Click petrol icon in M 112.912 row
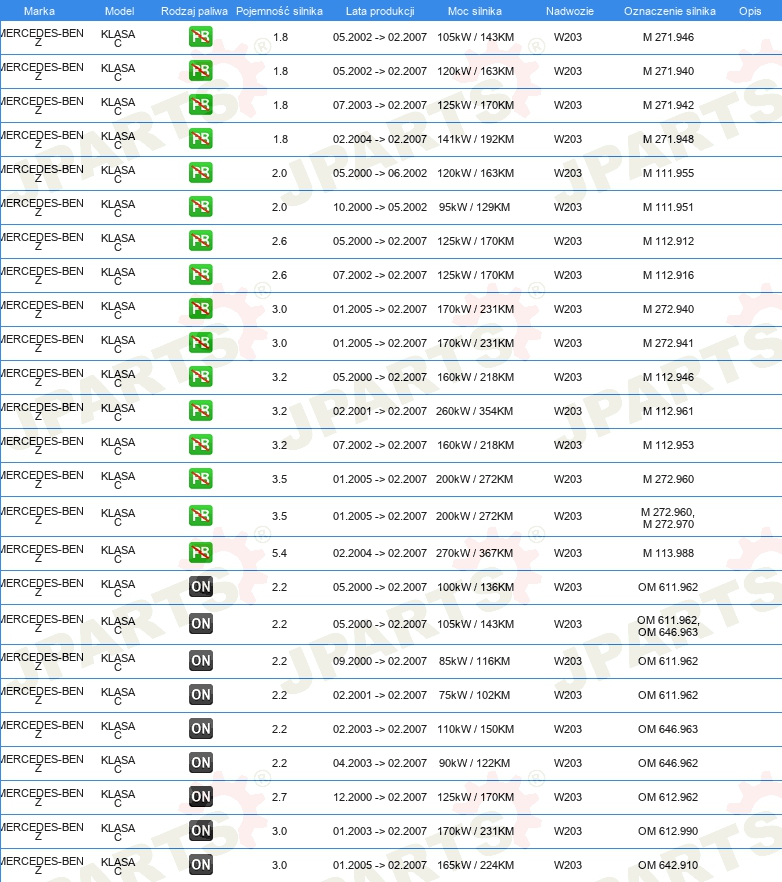The height and width of the screenshot is (882, 782). [201, 241]
